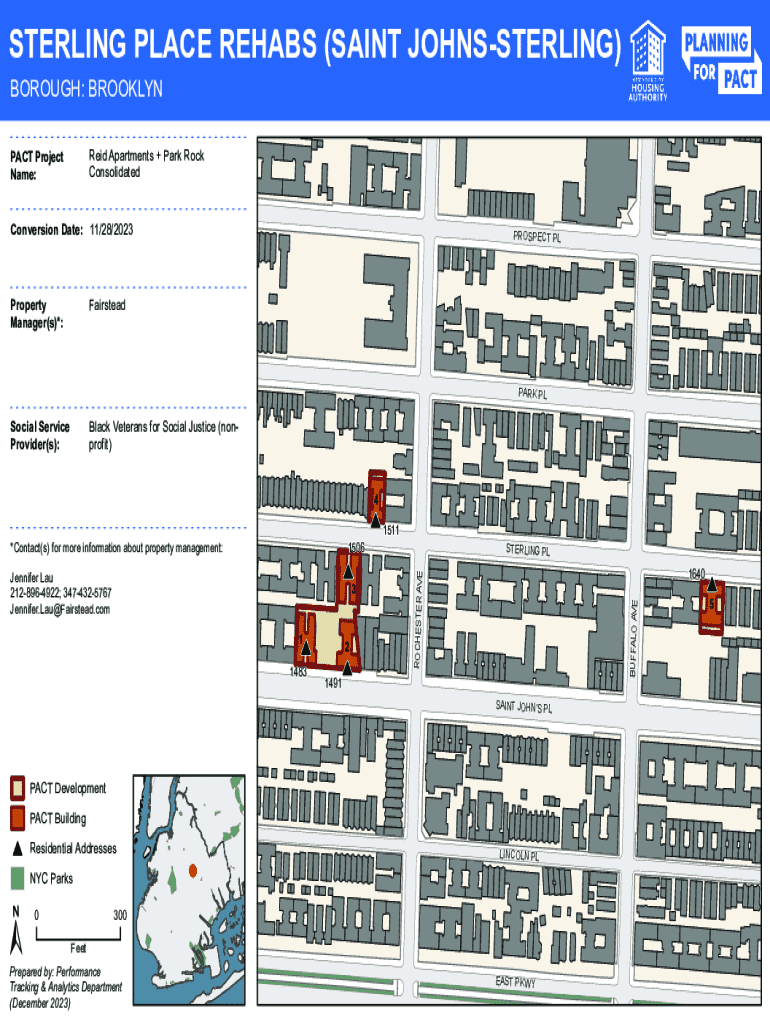
Task: Click the north arrow compass icon
Action: (x=17, y=932)
